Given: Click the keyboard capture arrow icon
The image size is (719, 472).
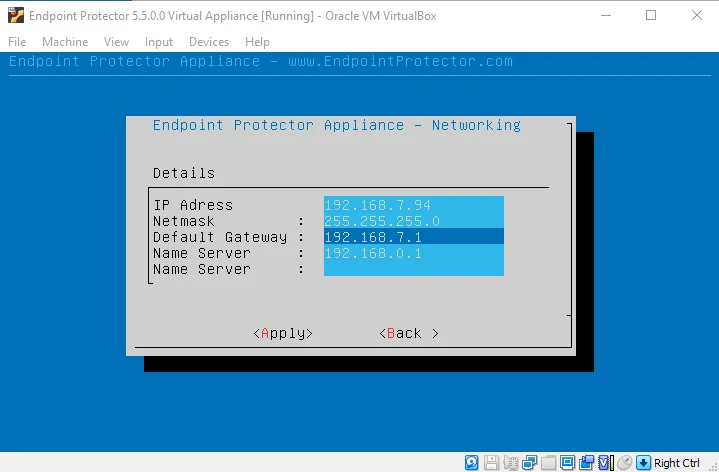Looking at the screenshot, I should (643, 463).
